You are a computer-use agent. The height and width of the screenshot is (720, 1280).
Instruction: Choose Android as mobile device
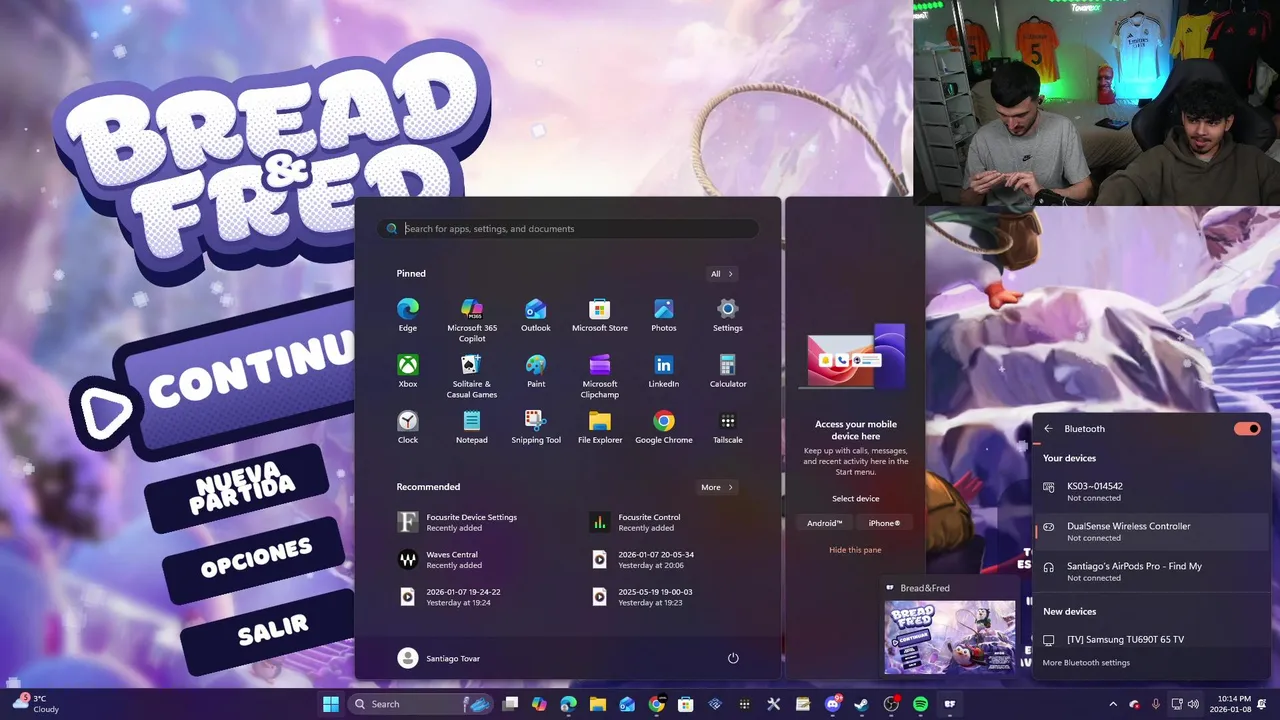coord(825,523)
